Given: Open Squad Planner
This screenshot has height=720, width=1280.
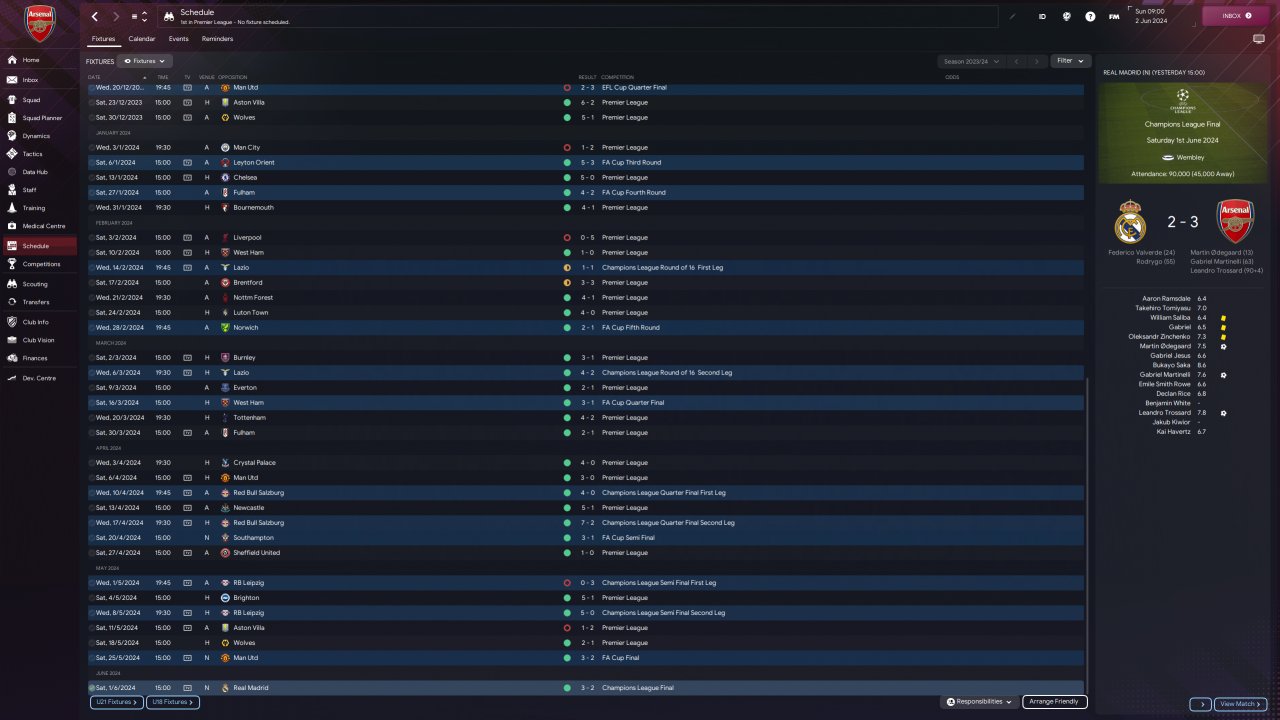Looking at the screenshot, I should [39, 118].
